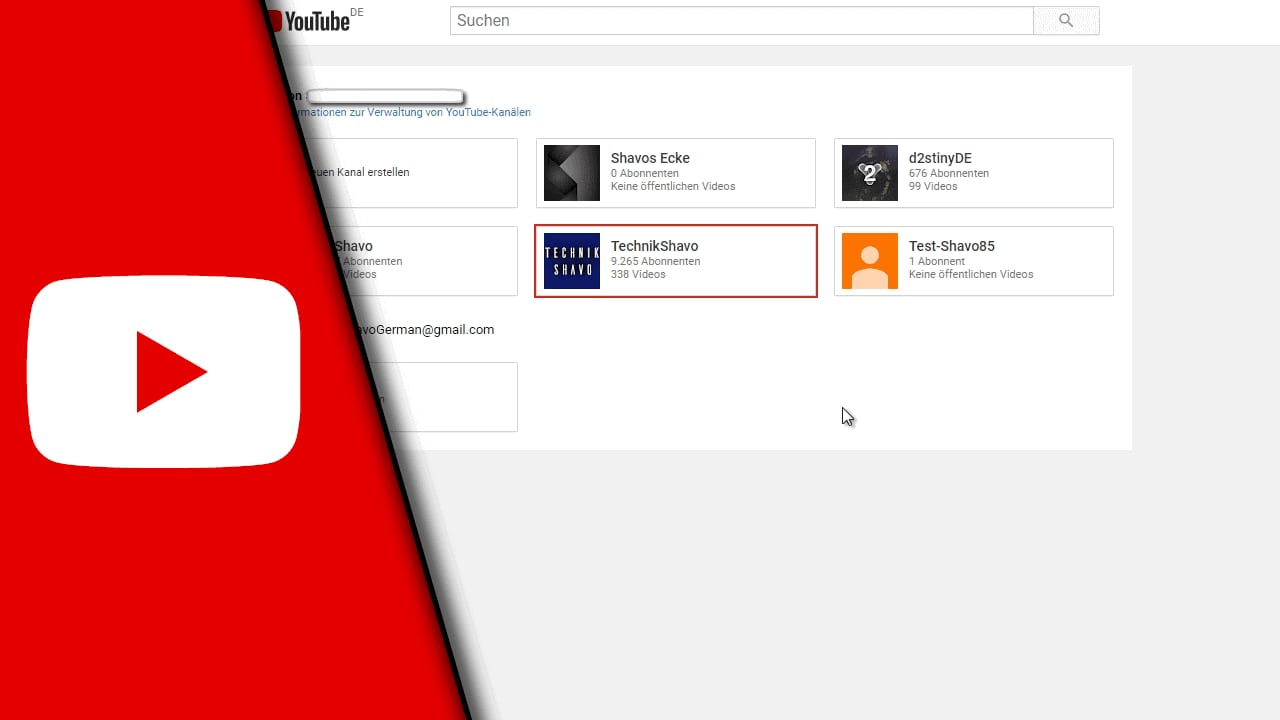Viewport: 1280px width, 720px height.
Task: Open the YouTube-Kanälen management info link
Action: [411, 113]
